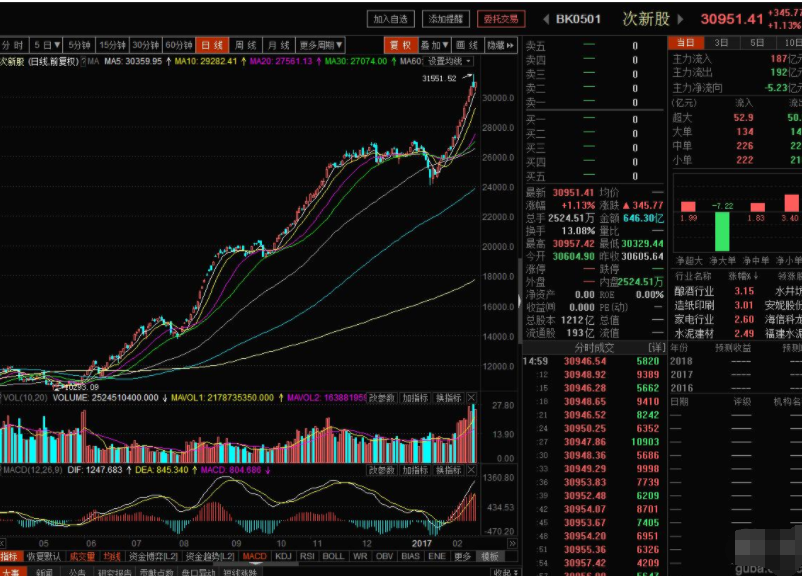This screenshot has height=576, width=802.
Task: Open the 叠加 overlay dropdown
Action: (x=435, y=45)
